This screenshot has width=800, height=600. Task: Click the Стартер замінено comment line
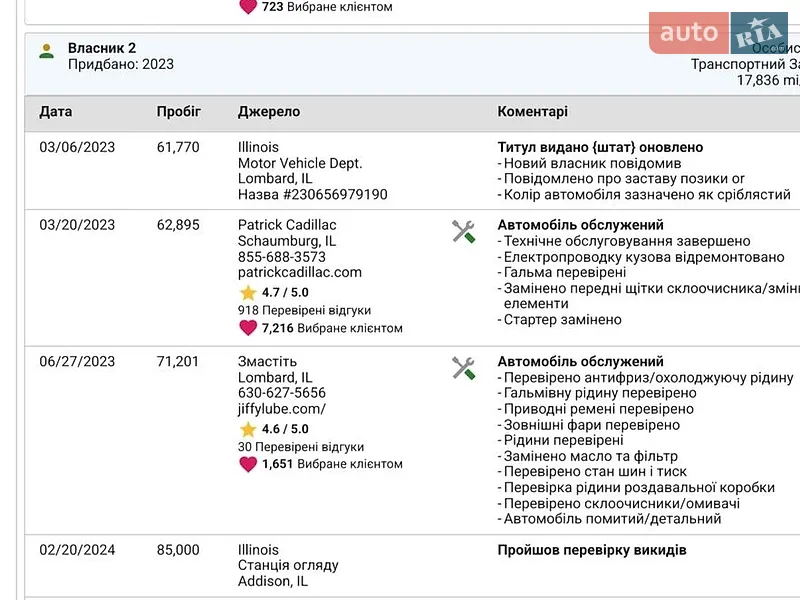(x=562, y=320)
